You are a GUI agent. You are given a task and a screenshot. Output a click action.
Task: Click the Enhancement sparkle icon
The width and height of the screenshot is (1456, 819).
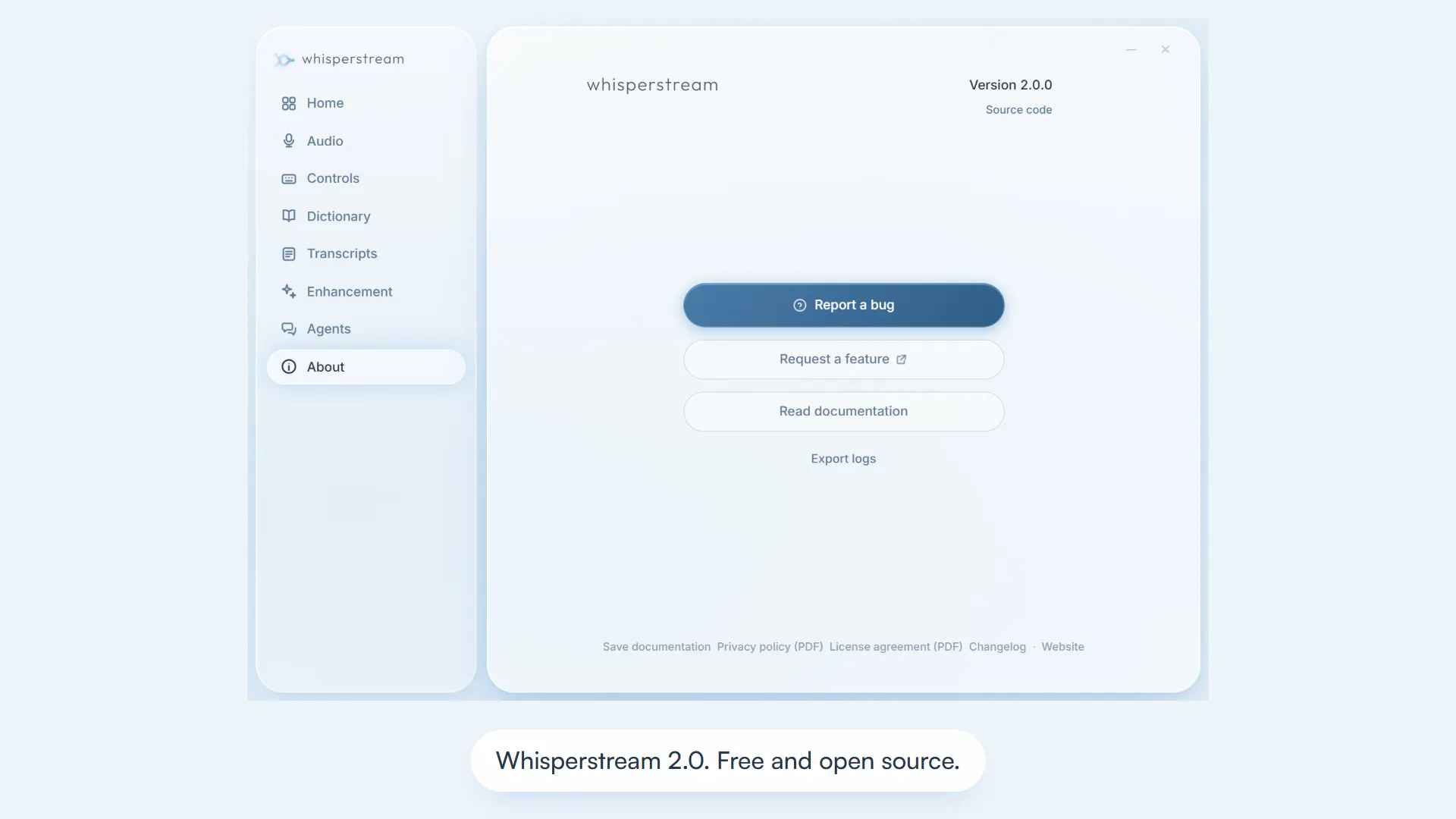(289, 291)
